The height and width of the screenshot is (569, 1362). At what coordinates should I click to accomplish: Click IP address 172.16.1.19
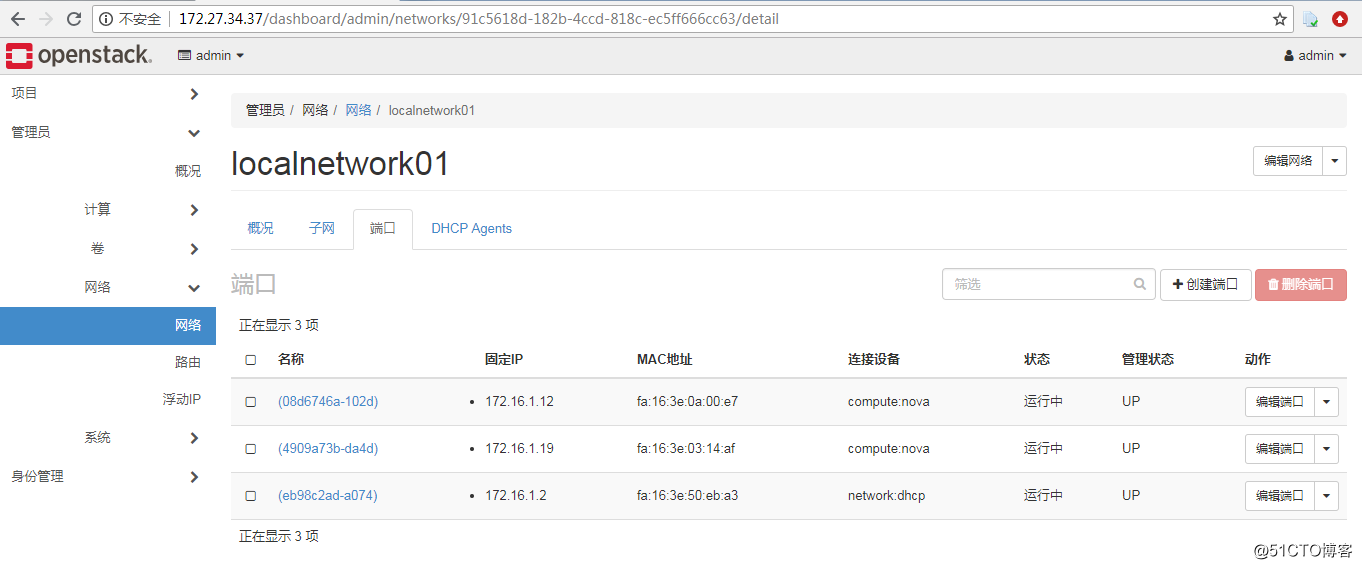pyautogui.click(x=519, y=449)
